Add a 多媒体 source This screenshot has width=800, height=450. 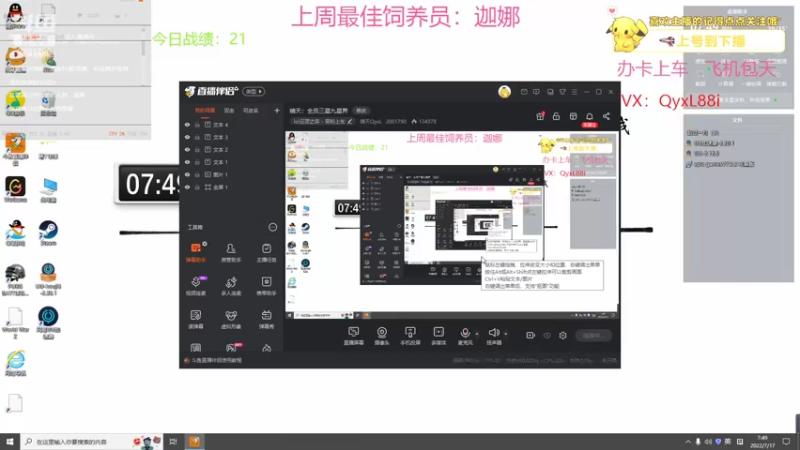point(438,336)
